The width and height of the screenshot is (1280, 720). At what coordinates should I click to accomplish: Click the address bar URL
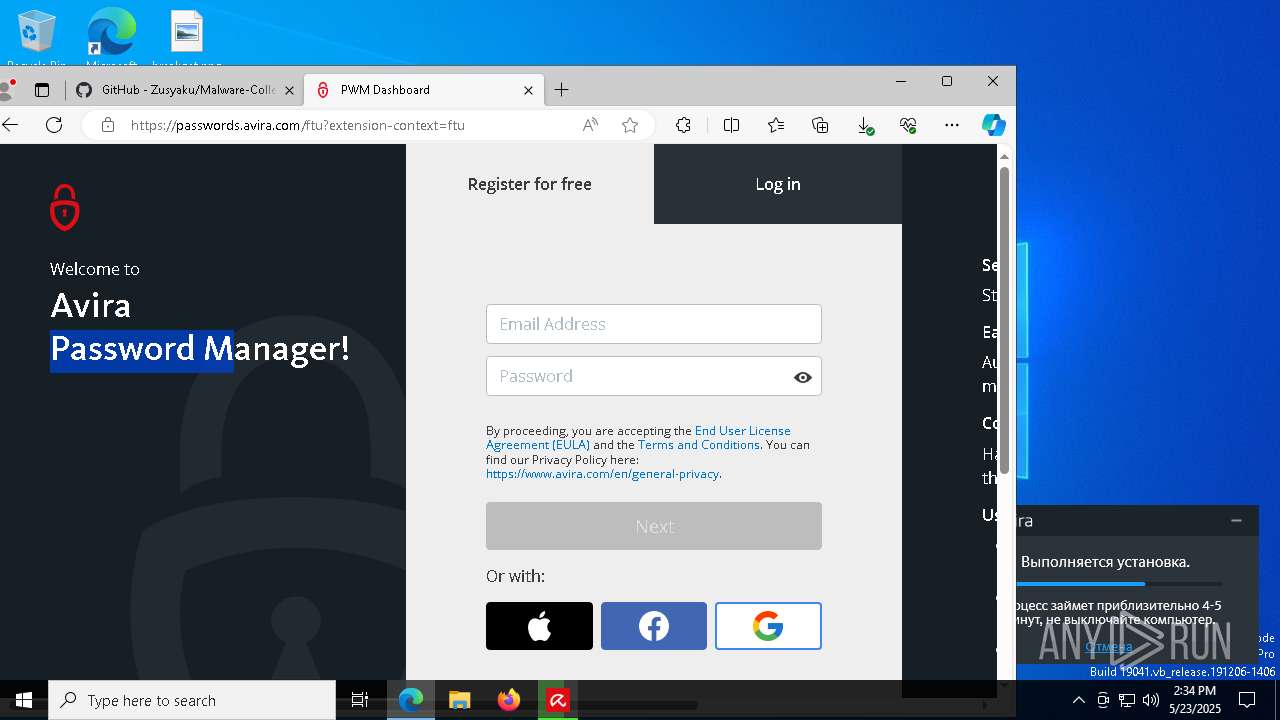[x=297, y=125]
